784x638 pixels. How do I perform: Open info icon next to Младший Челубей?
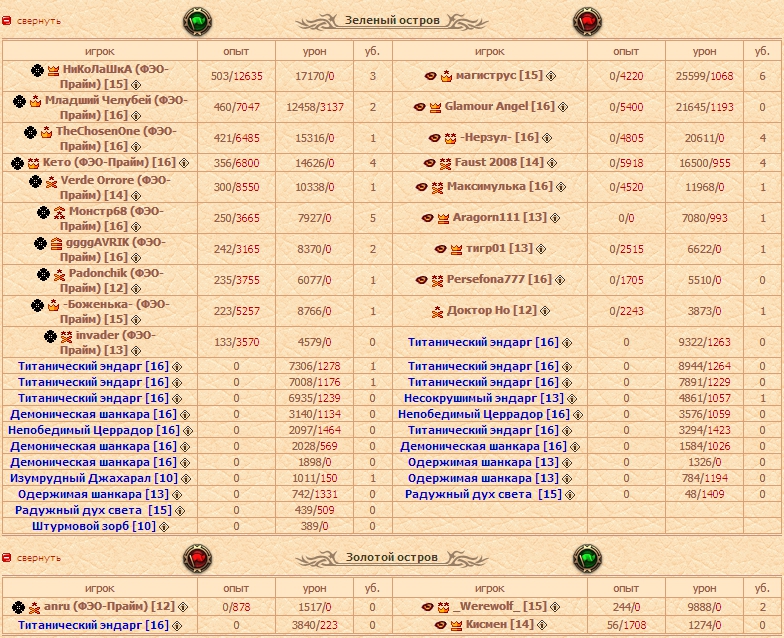pos(136,116)
